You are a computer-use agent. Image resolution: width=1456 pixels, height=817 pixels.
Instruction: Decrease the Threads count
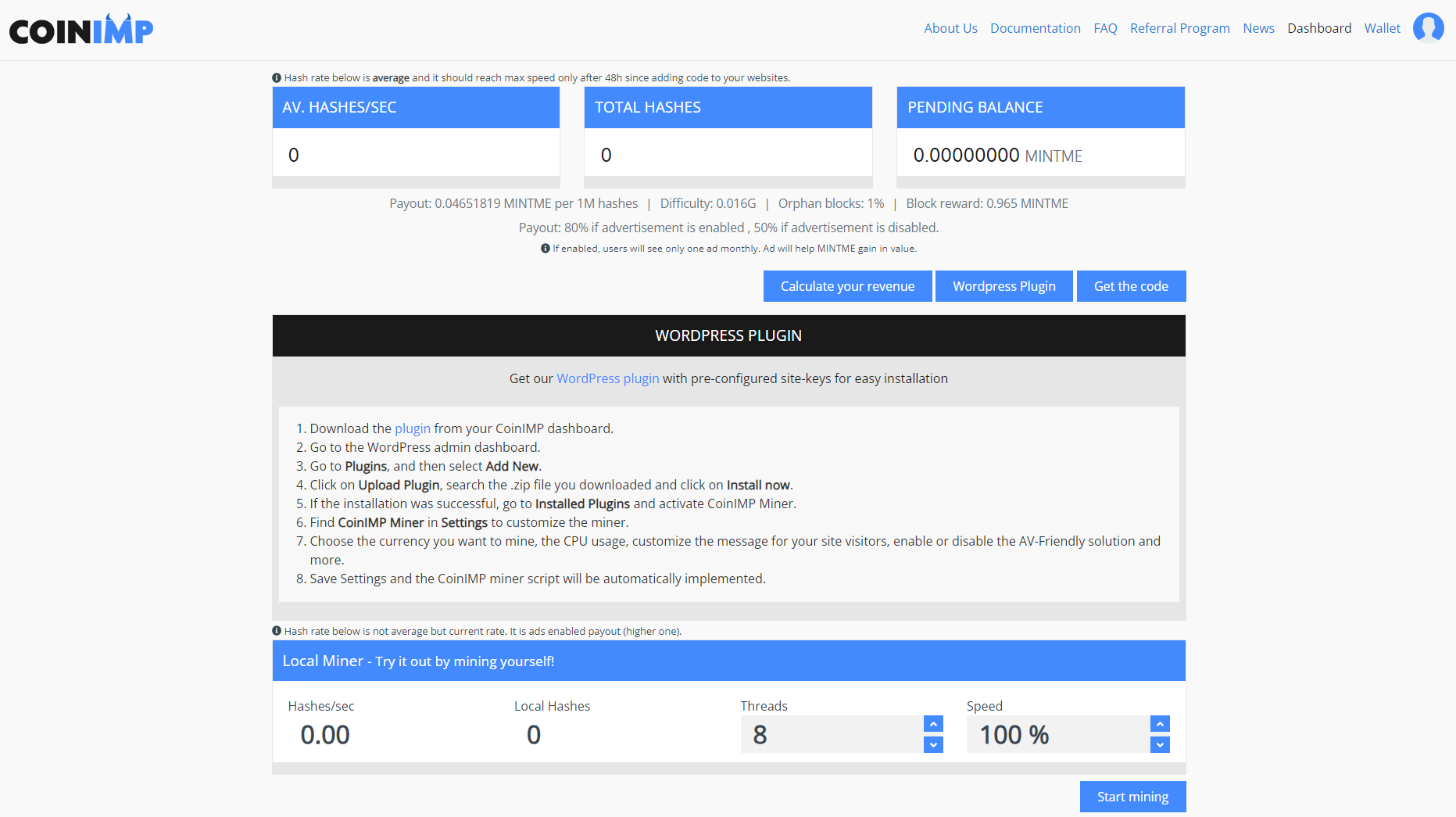click(932, 744)
